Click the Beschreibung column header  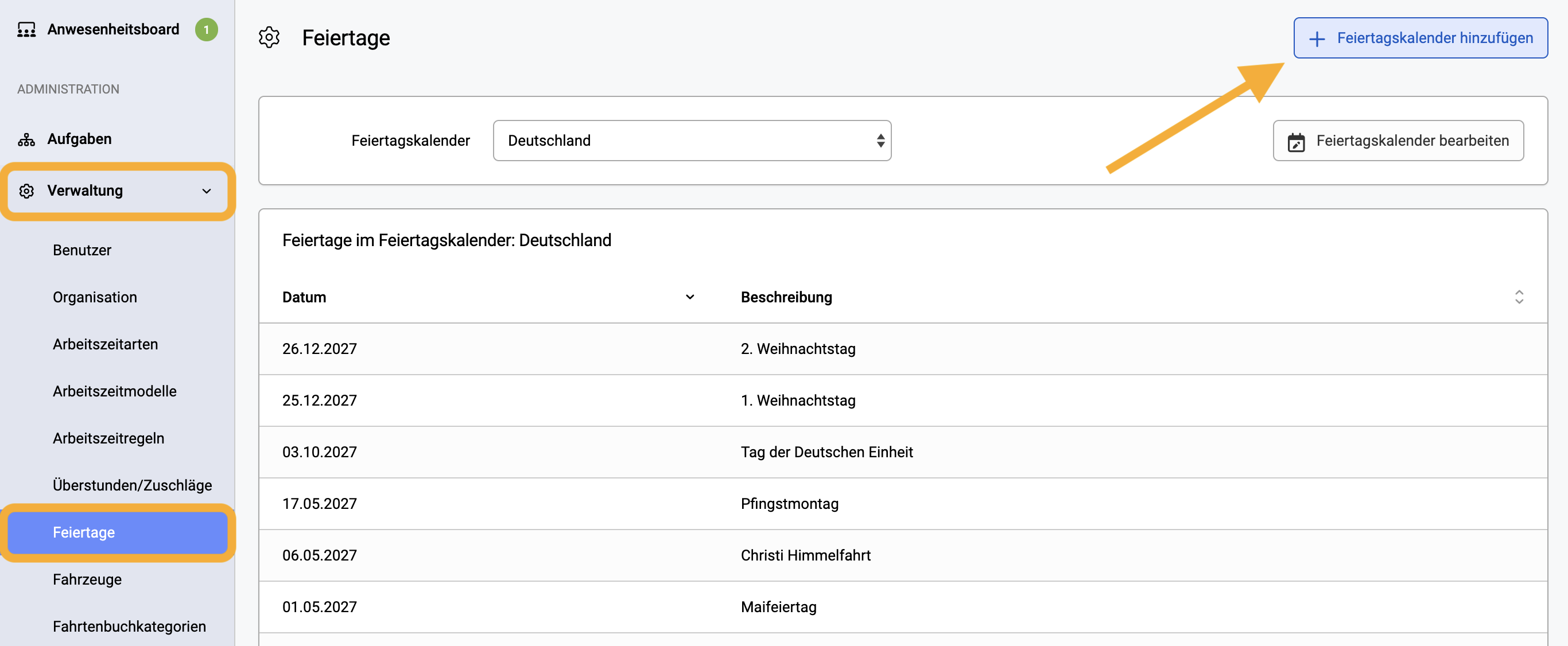click(786, 297)
